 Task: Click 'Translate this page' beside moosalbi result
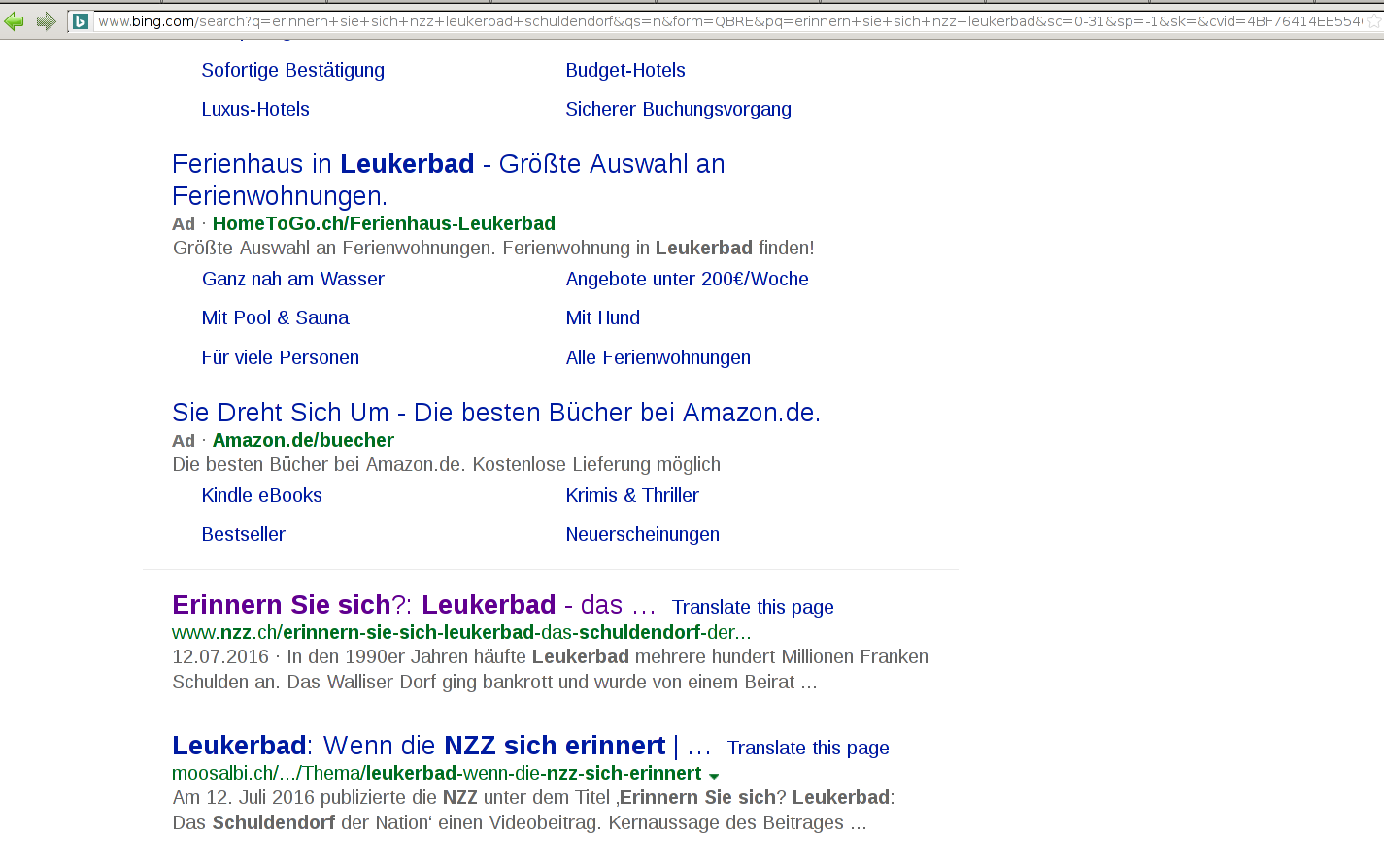pyautogui.click(x=808, y=748)
